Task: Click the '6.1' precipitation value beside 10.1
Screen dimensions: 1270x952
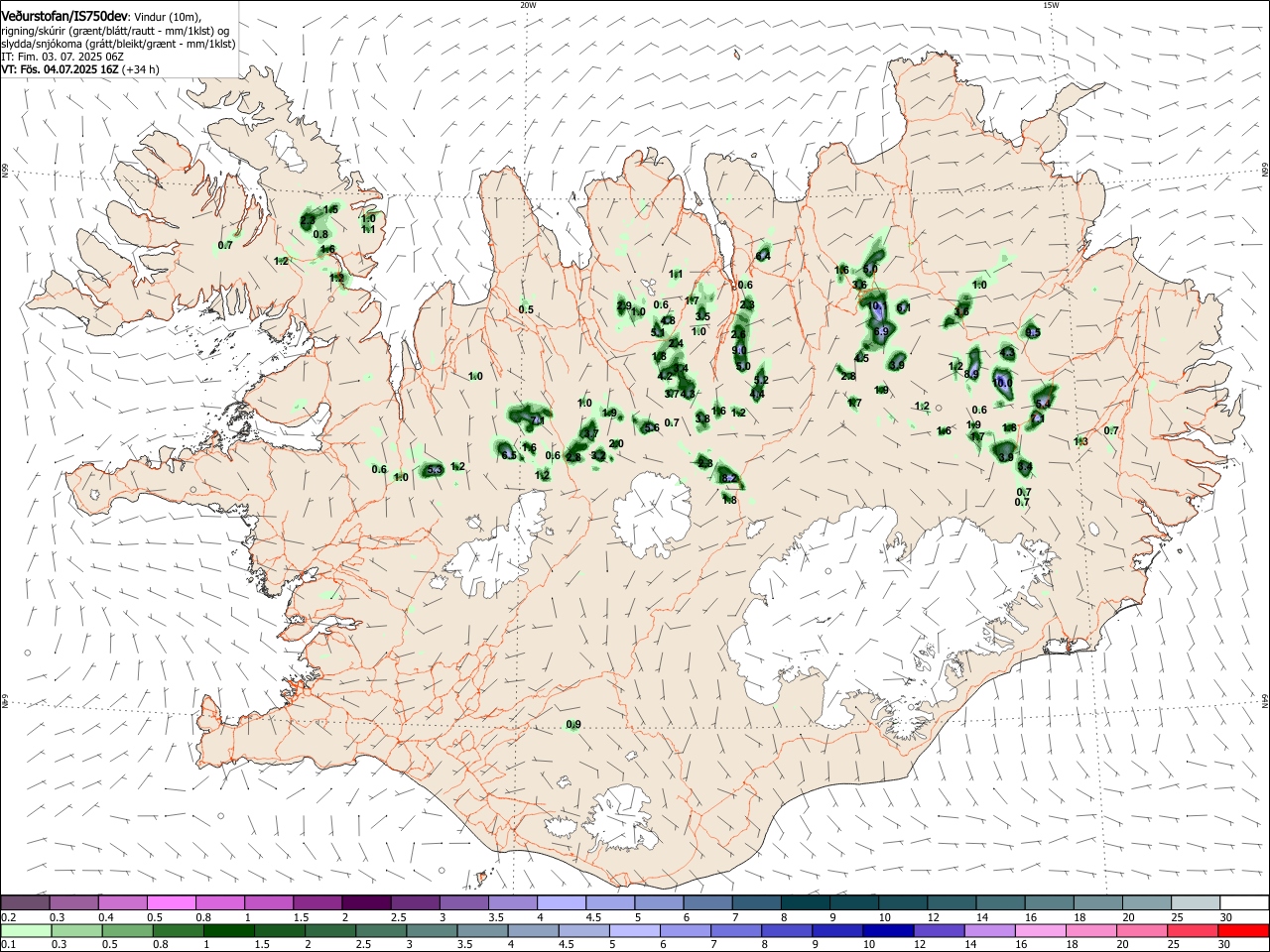Action: coord(903,308)
